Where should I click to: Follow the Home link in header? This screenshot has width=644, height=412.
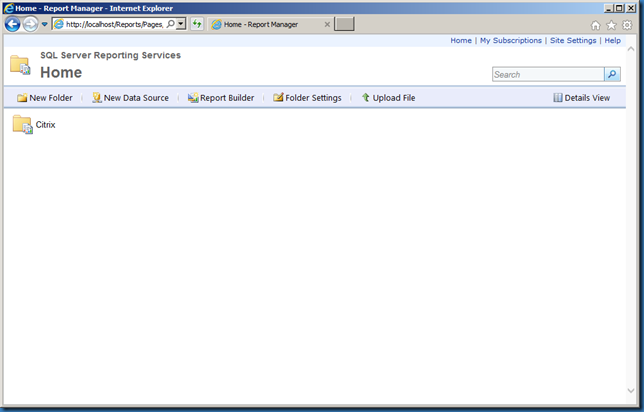coord(461,40)
